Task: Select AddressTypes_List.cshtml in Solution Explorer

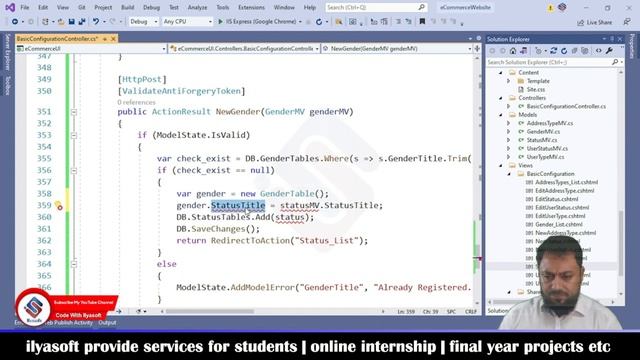Action: point(567,182)
